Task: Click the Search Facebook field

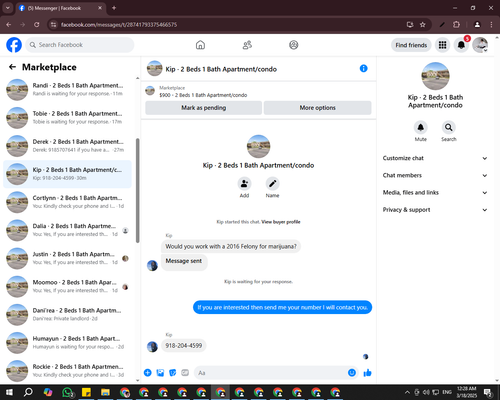Action: [x=80, y=45]
